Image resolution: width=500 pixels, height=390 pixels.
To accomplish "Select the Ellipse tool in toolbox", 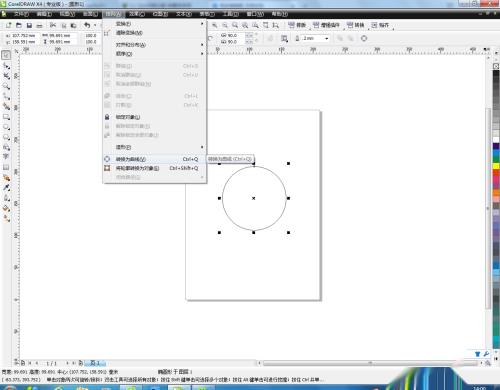I will coord(6,127).
